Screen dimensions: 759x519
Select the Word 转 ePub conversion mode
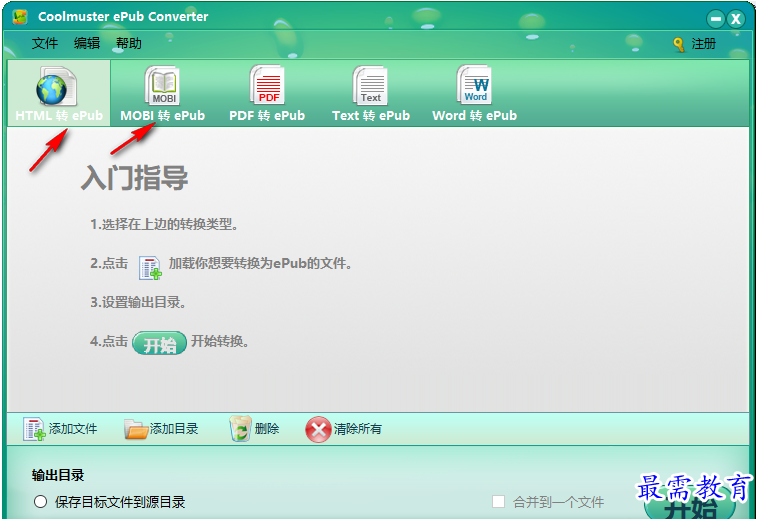[x=474, y=93]
